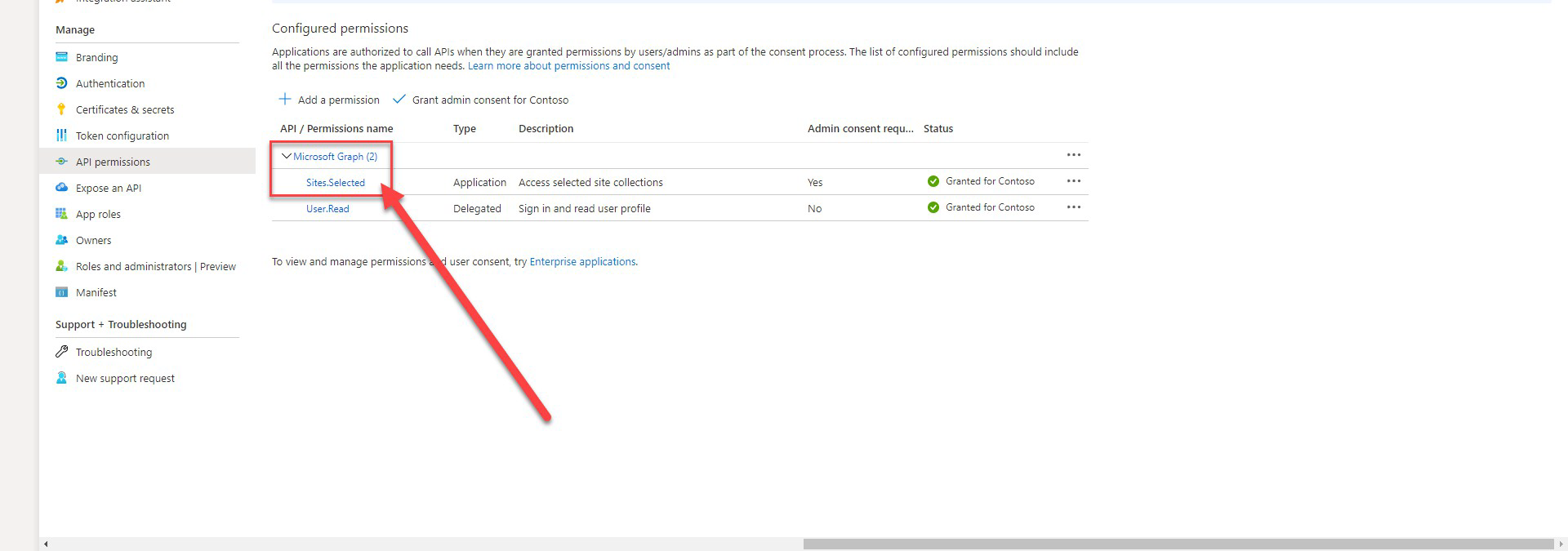
Task: Click the Description column header
Action: pos(546,129)
